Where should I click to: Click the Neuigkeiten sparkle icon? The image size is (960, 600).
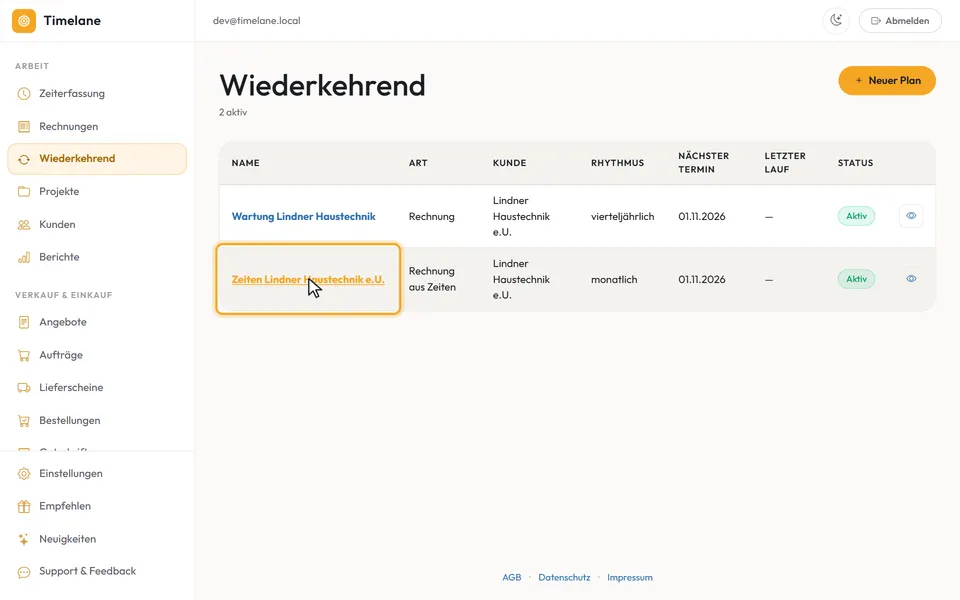point(24,539)
